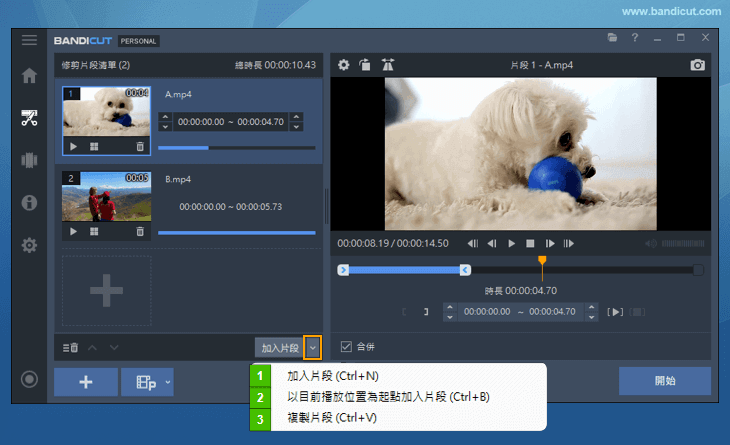730x445 pixels.
Task: Increase start time of A.mp4 segment in list
Action: pos(165,117)
